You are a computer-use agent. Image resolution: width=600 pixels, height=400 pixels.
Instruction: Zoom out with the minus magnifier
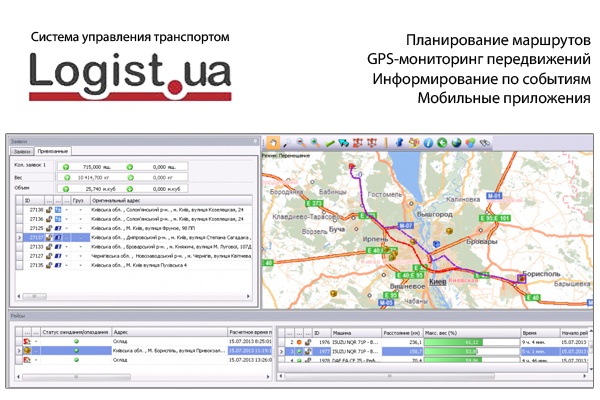click(301, 143)
